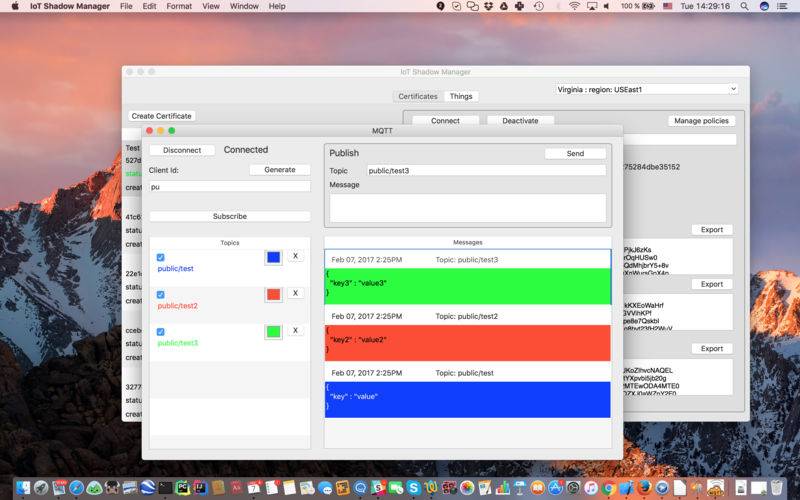Open Google Drive menu bar icon
Image resolution: width=800 pixels, height=500 pixels.
[x=504, y=6]
